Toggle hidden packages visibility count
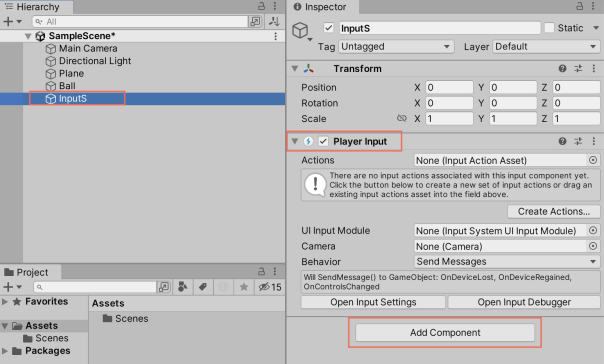 [x=270, y=287]
